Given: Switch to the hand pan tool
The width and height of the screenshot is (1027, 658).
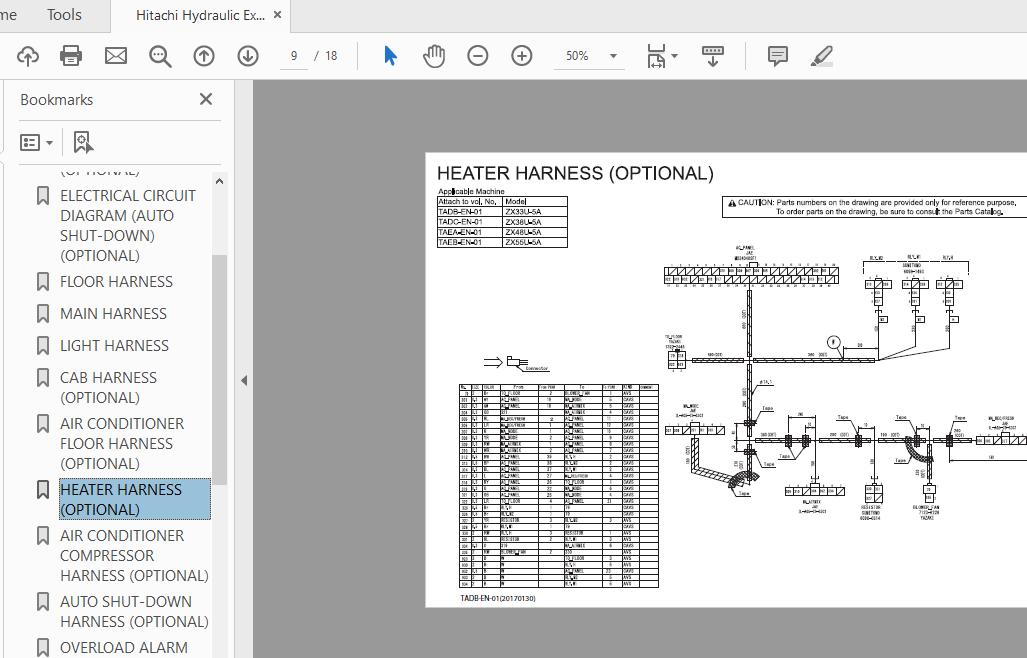Looking at the screenshot, I should click(x=434, y=56).
